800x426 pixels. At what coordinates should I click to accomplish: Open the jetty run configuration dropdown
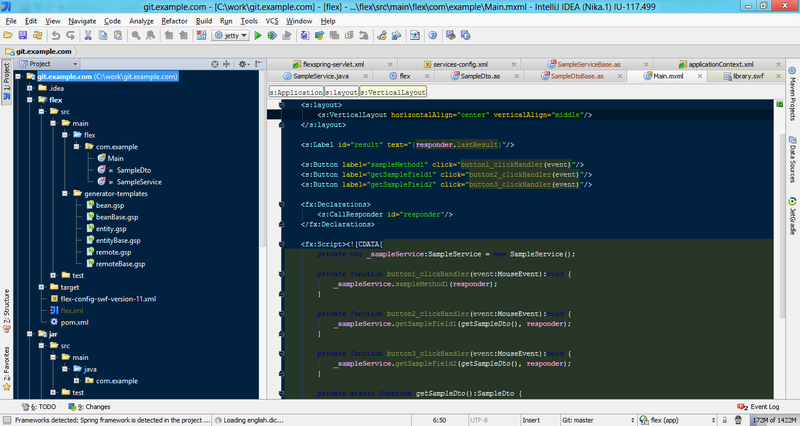[231, 35]
